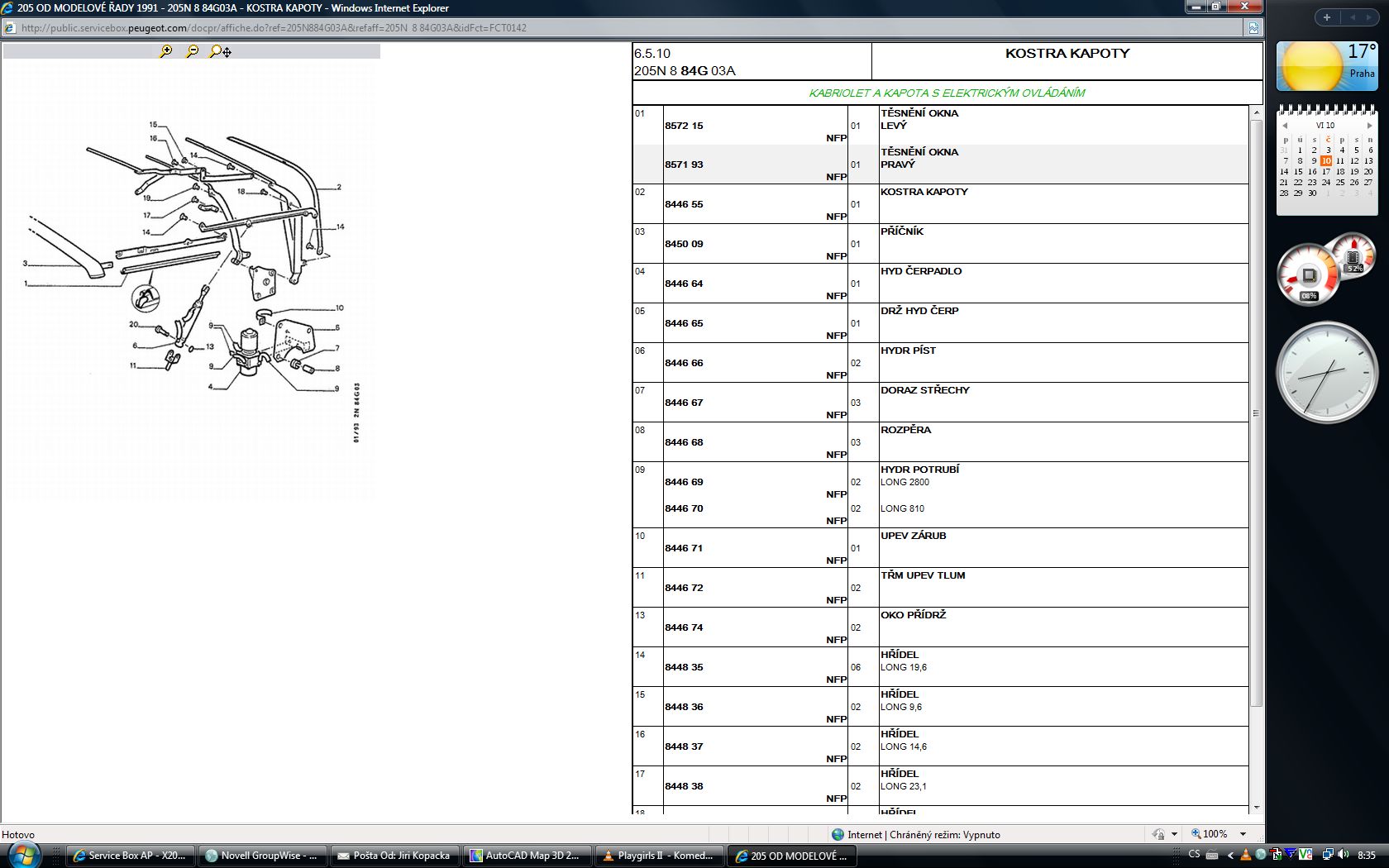Go to next month in calendar gadget
This screenshot has width=1389, height=868.
[1369, 126]
